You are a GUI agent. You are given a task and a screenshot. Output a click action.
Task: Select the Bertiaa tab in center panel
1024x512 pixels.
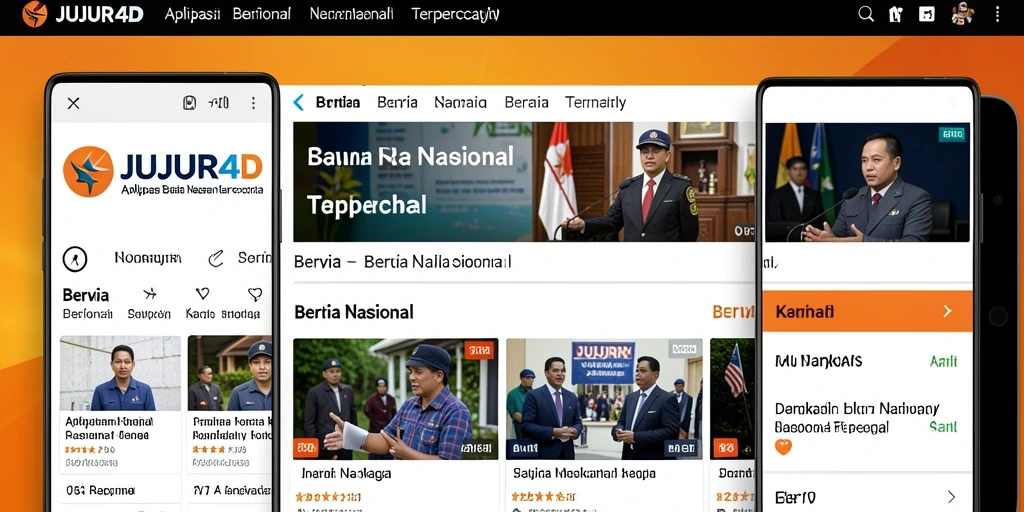pyautogui.click(x=338, y=103)
